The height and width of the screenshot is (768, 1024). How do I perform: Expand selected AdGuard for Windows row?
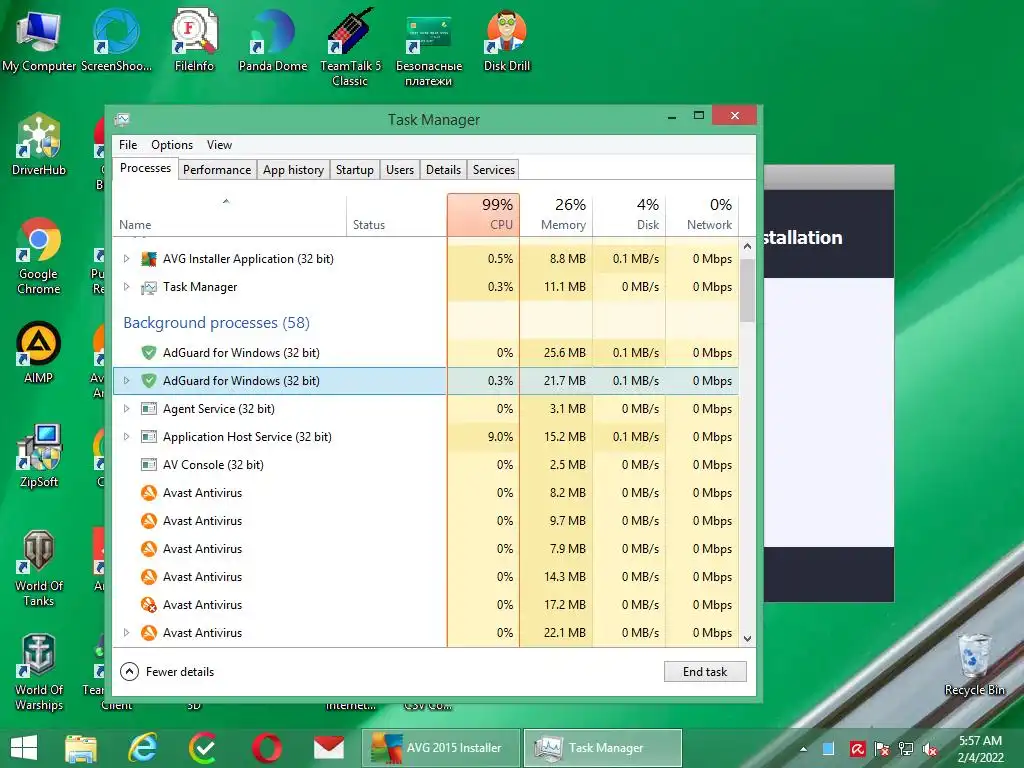click(x=127, y=381)
